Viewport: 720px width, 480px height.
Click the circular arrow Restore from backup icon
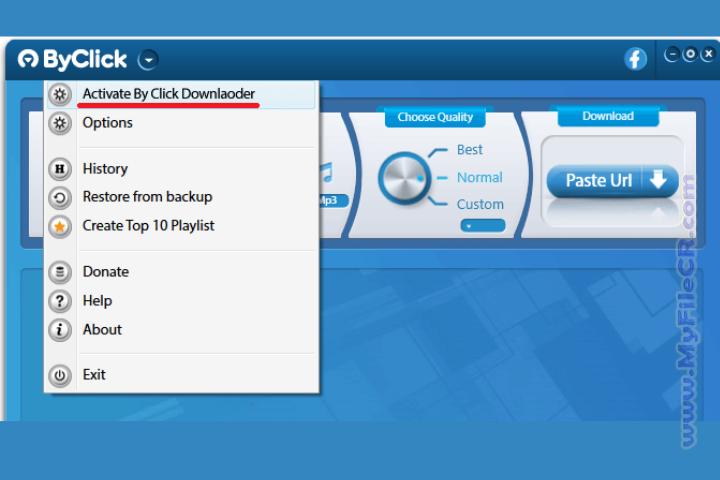pos(60,198)
